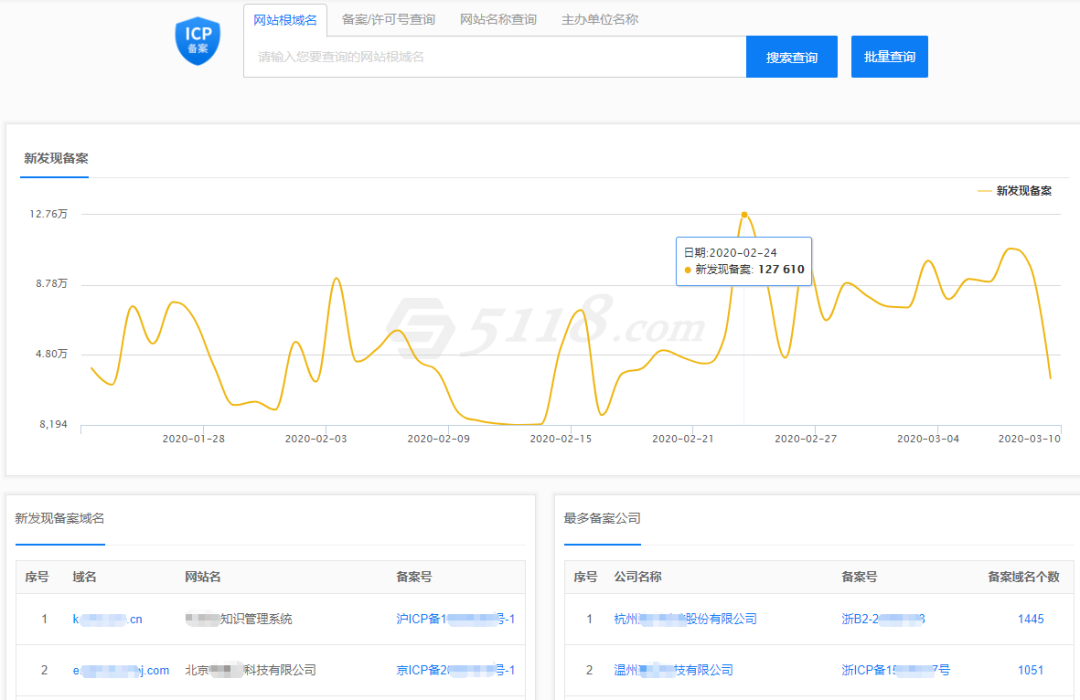
Task: Select the 网站根域名 tab
Action: 285,20
